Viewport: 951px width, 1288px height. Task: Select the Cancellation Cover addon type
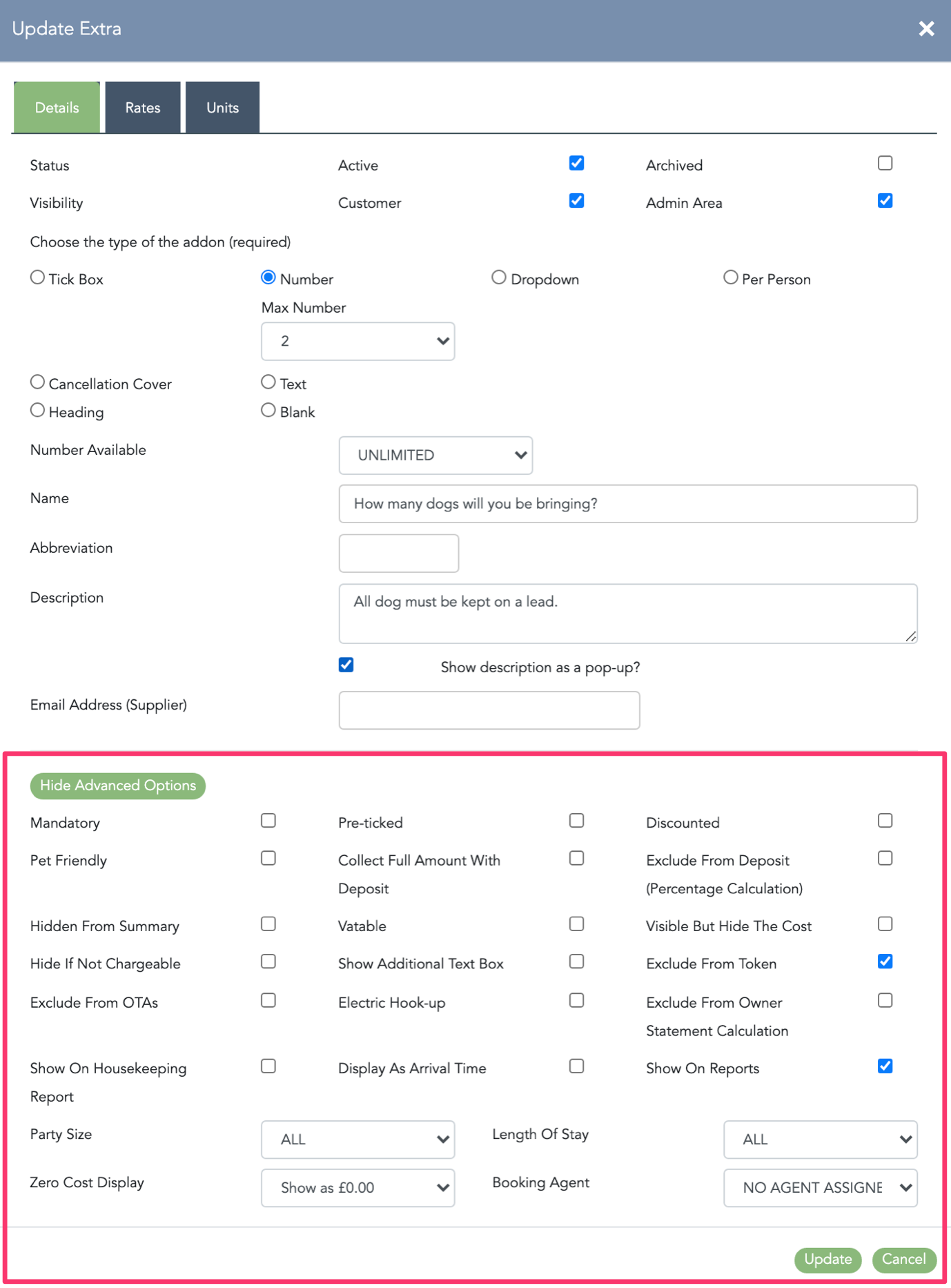[37, 382]
